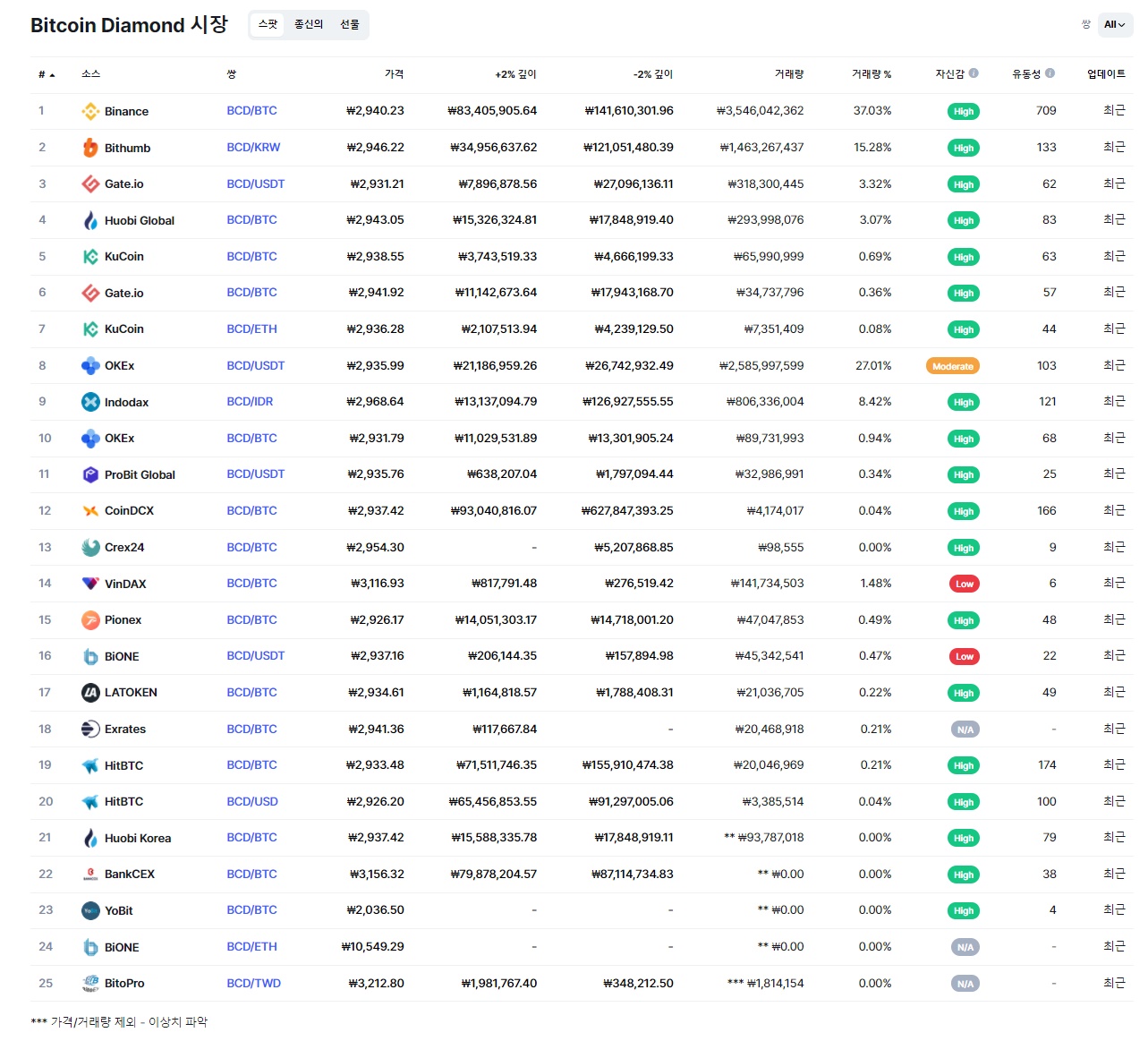
Task: Click price ₩3,156.32 in BankCEX row
Action: click(377, 874)
